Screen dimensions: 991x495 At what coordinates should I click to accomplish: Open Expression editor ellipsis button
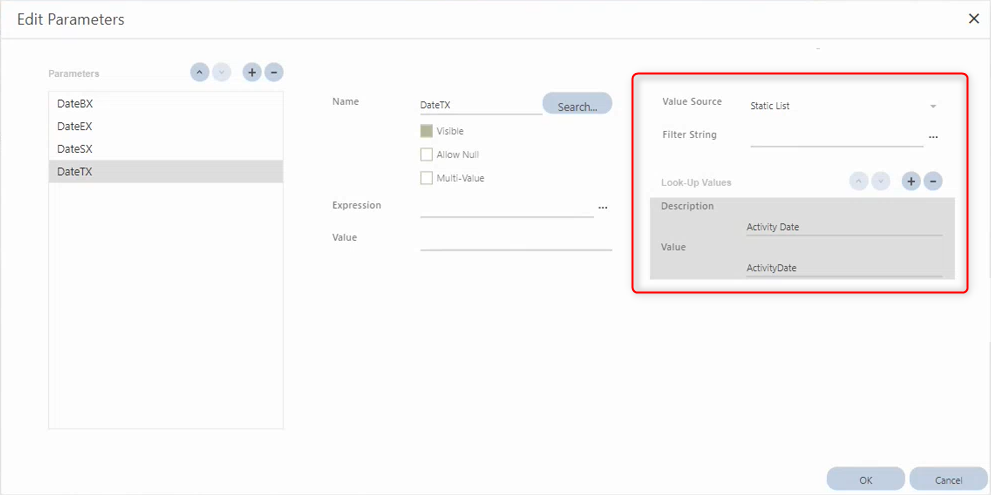point(602,207)
